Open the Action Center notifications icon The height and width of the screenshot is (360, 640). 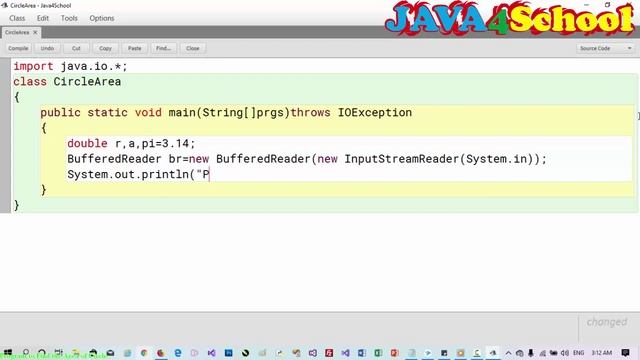(x=625, y=353)
